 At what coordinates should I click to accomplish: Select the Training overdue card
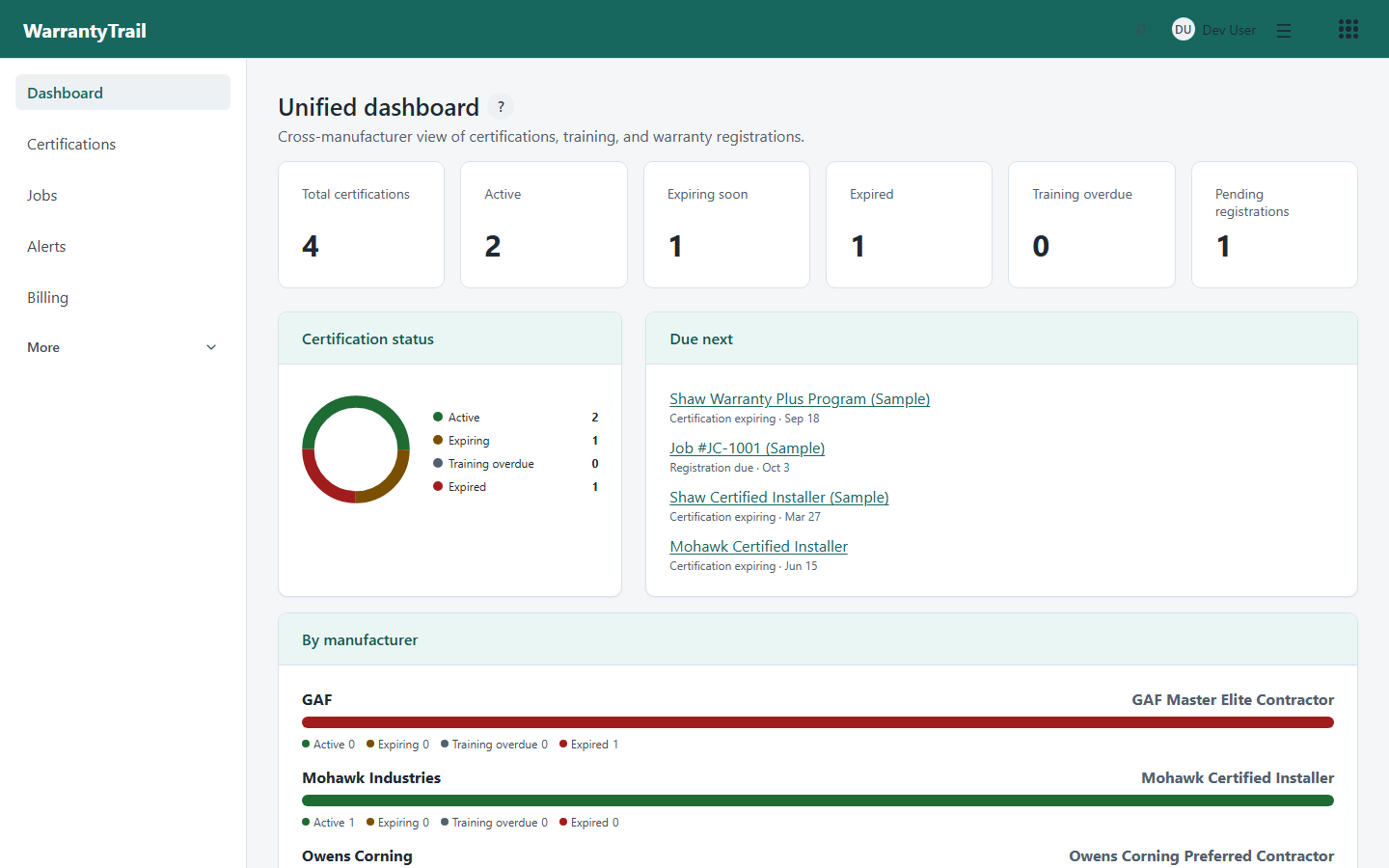[x=1092, y=225]
